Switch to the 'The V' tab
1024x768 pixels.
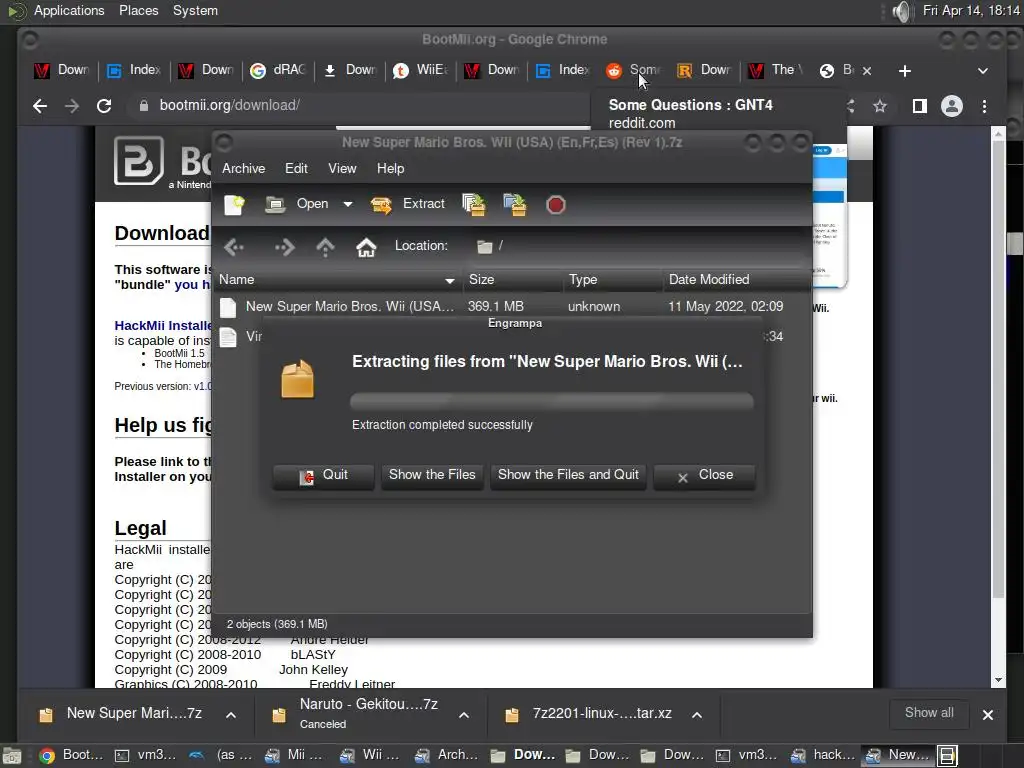[777, 70]
